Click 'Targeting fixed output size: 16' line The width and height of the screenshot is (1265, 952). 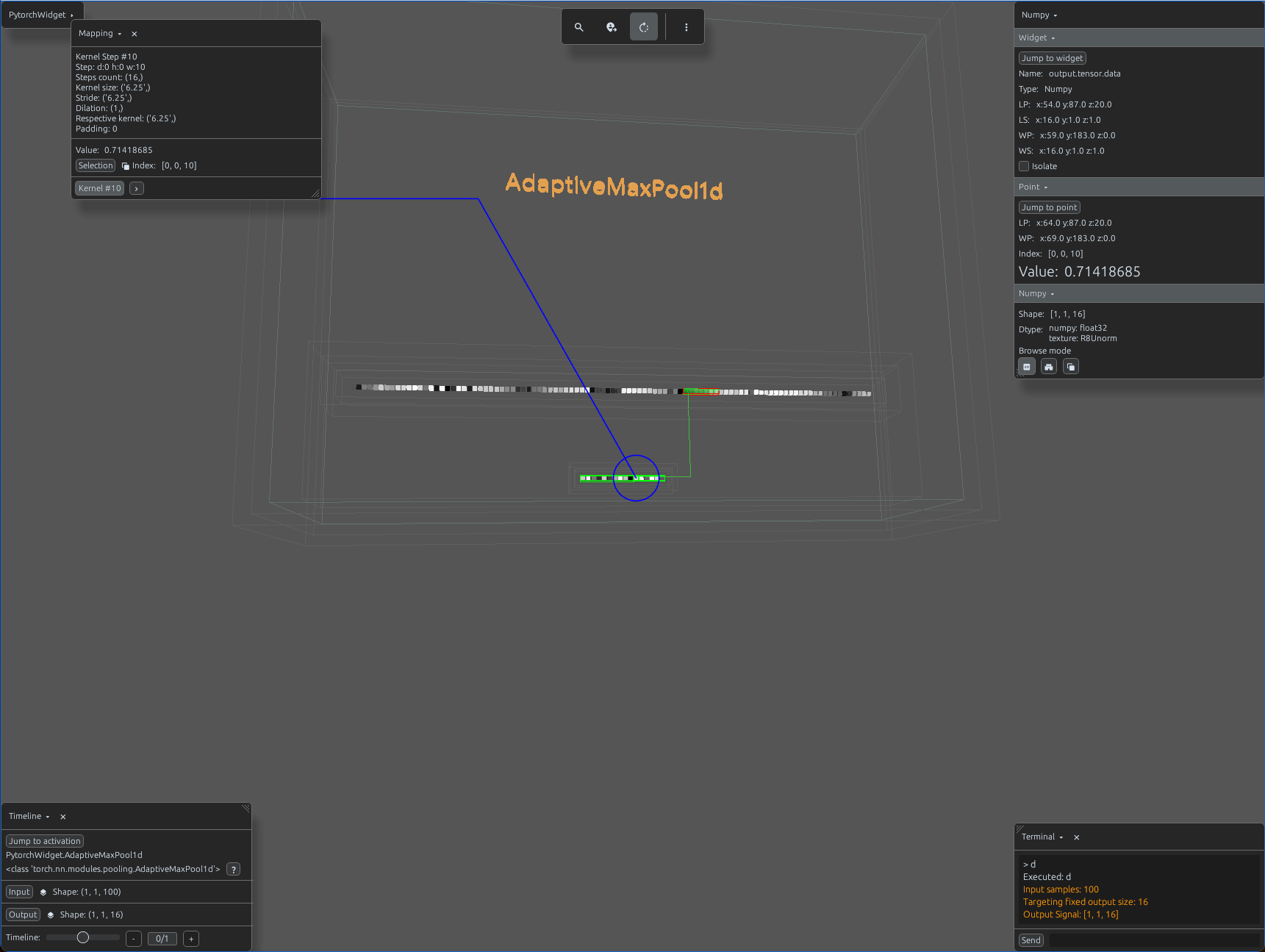coord(1085,902)
